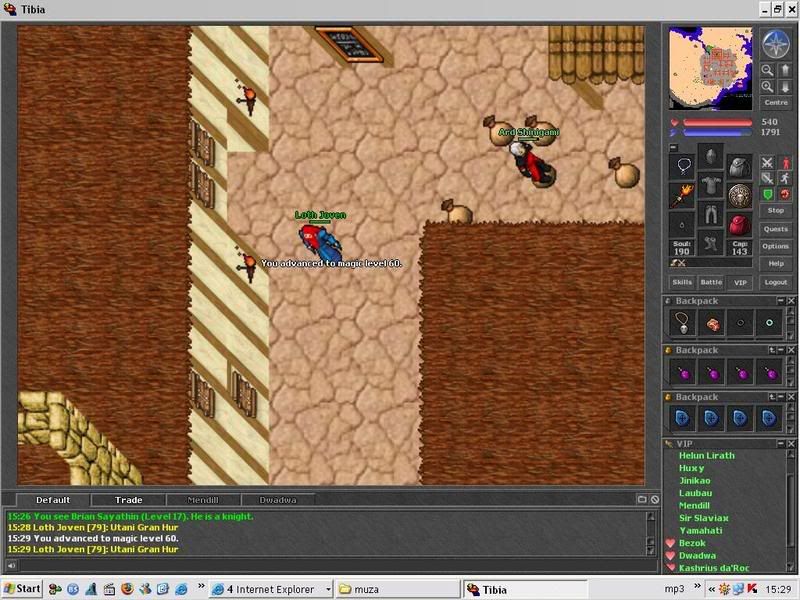This screenshot has width=800, height=600.
Task: Select the round shield slot
Action: (739, 195)
